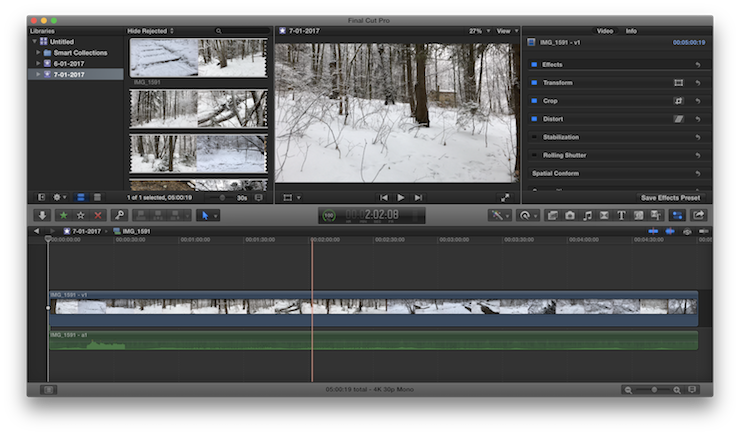This screenshot has width=740, height=435.
Task: Toggle viewer full screen playback
Action: pyautogui.click(x=505, y=198)
